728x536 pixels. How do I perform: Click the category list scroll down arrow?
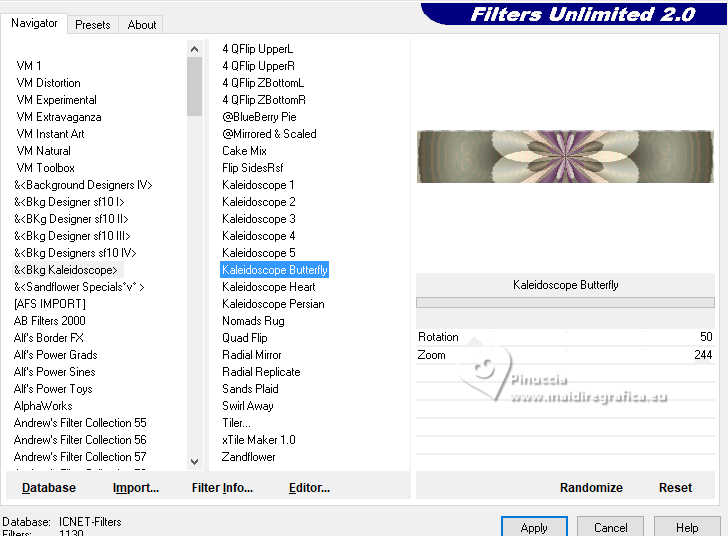[x=195, y=462]
